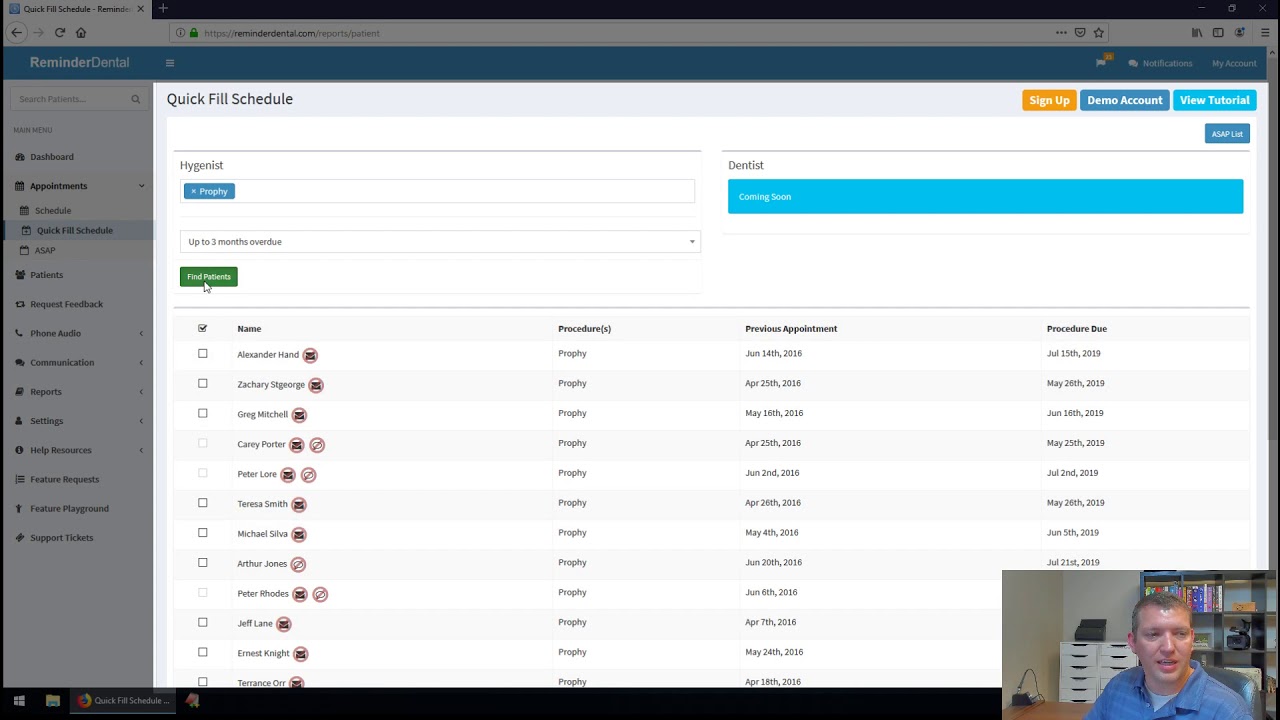Click the email icon beside Ernest Knight
Viewport: 1280px width, 720px height.
[x=301, y=654]
